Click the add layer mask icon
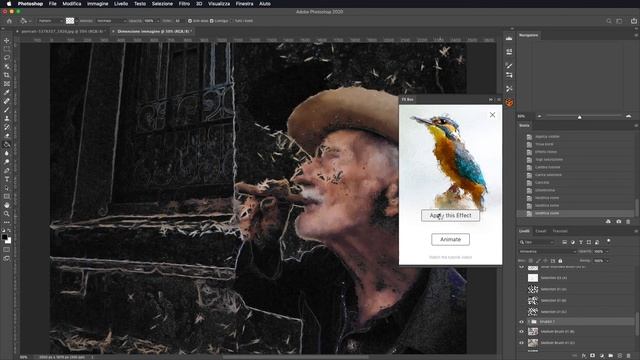 593,356
